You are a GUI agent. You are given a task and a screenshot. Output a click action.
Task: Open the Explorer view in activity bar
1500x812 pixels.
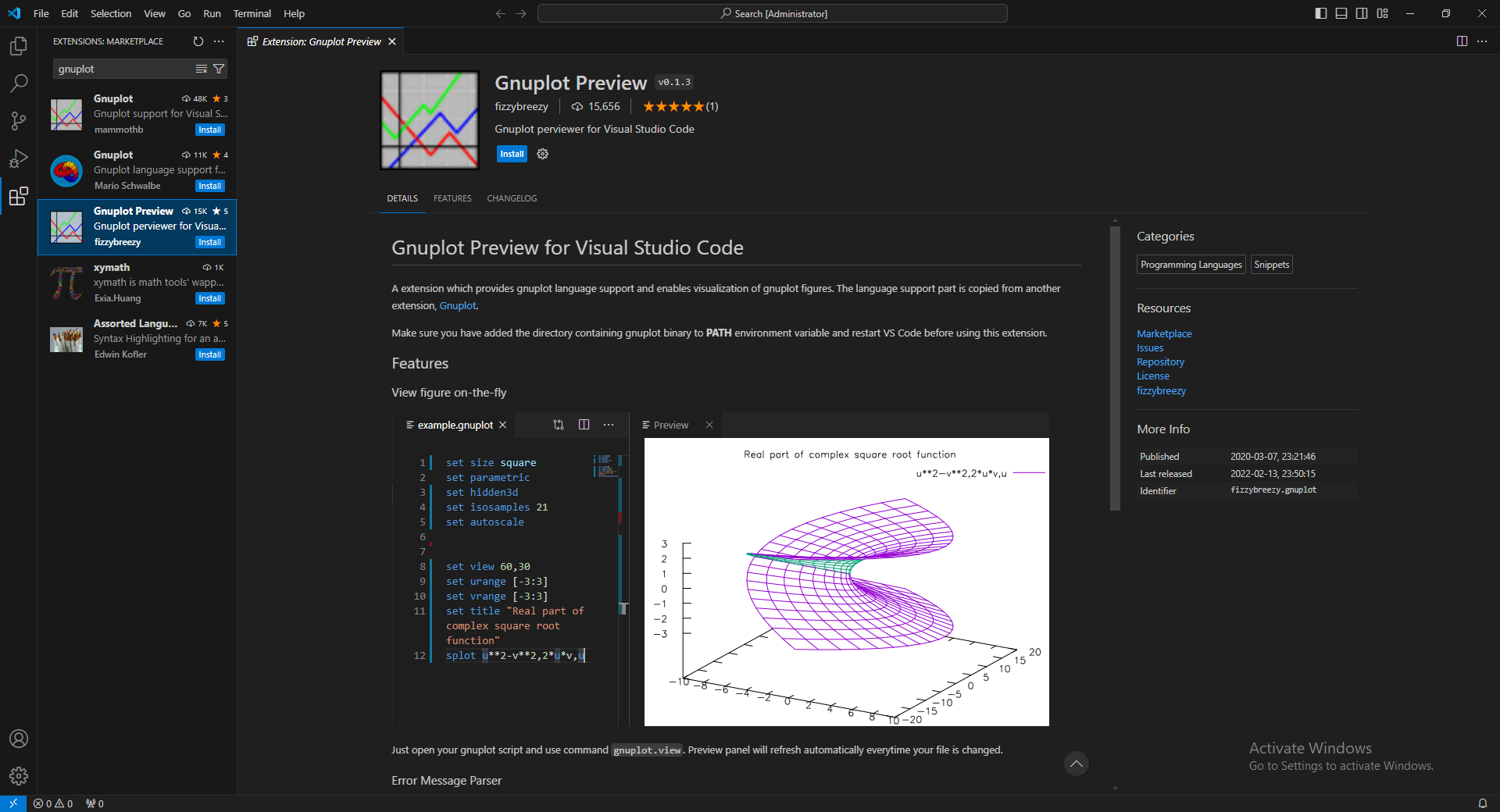click(x=19, y=46)
